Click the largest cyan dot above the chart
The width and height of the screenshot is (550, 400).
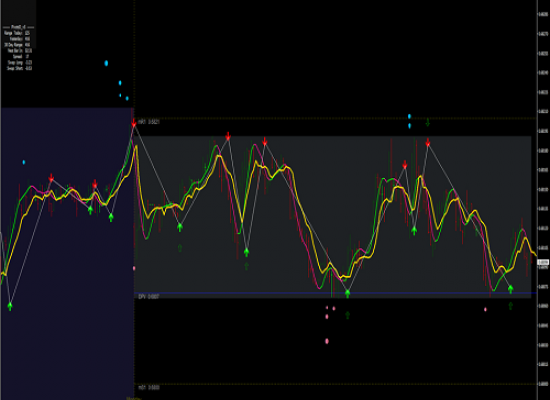(106, 63)
